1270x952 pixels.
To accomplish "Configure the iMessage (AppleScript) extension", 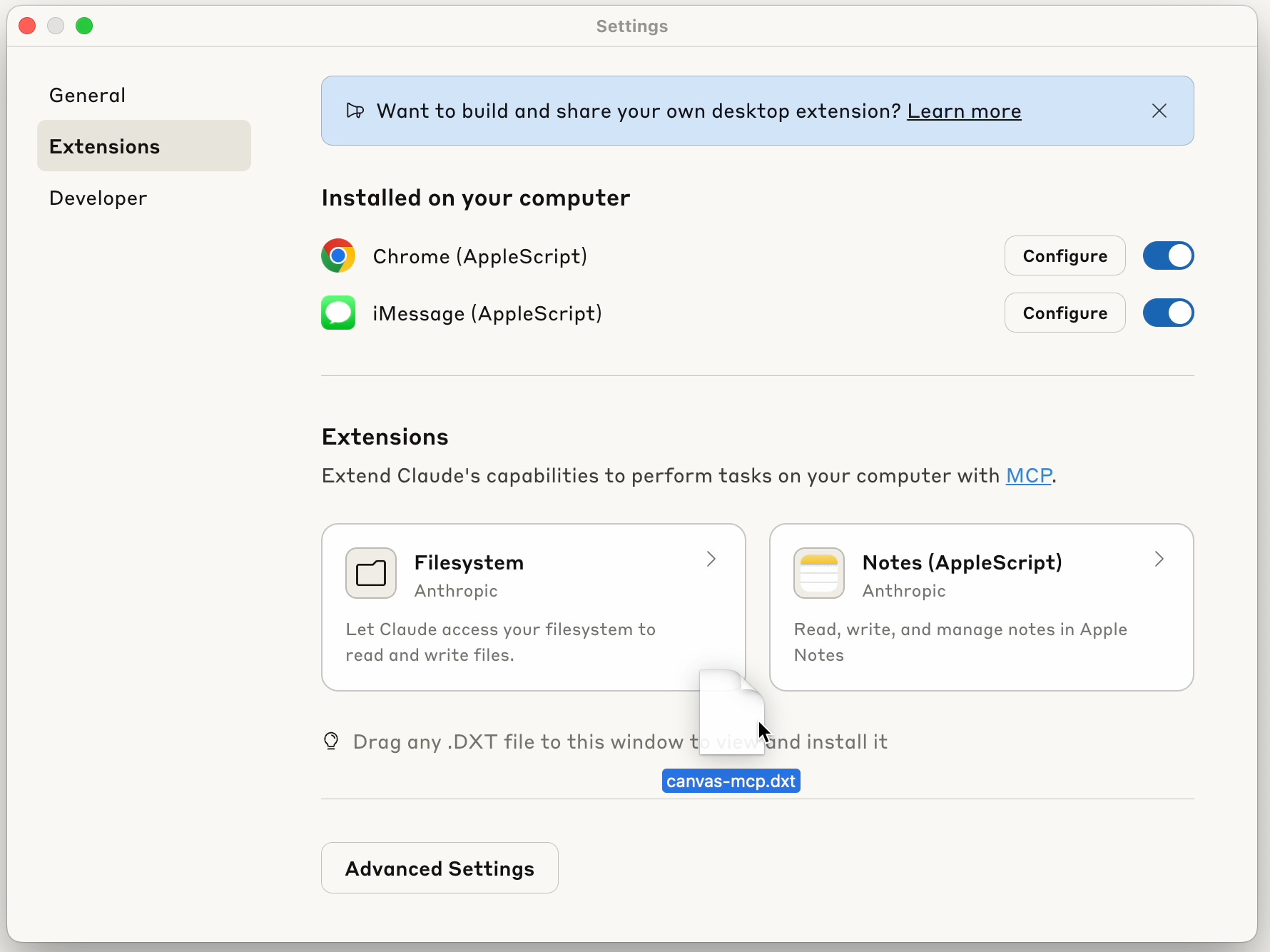I will tap(1065, 313).
